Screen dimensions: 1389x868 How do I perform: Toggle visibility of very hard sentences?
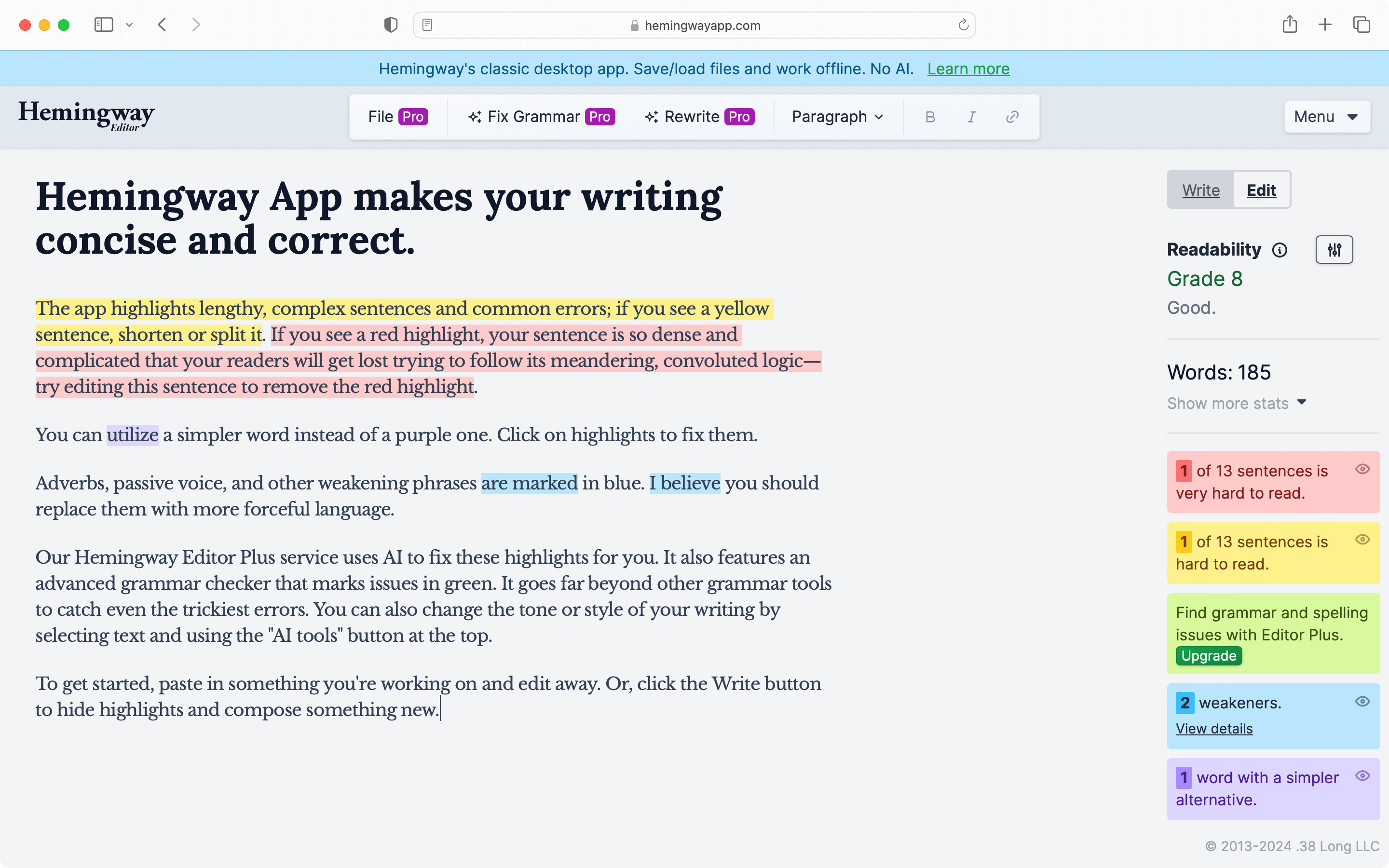coord(1362,470)
